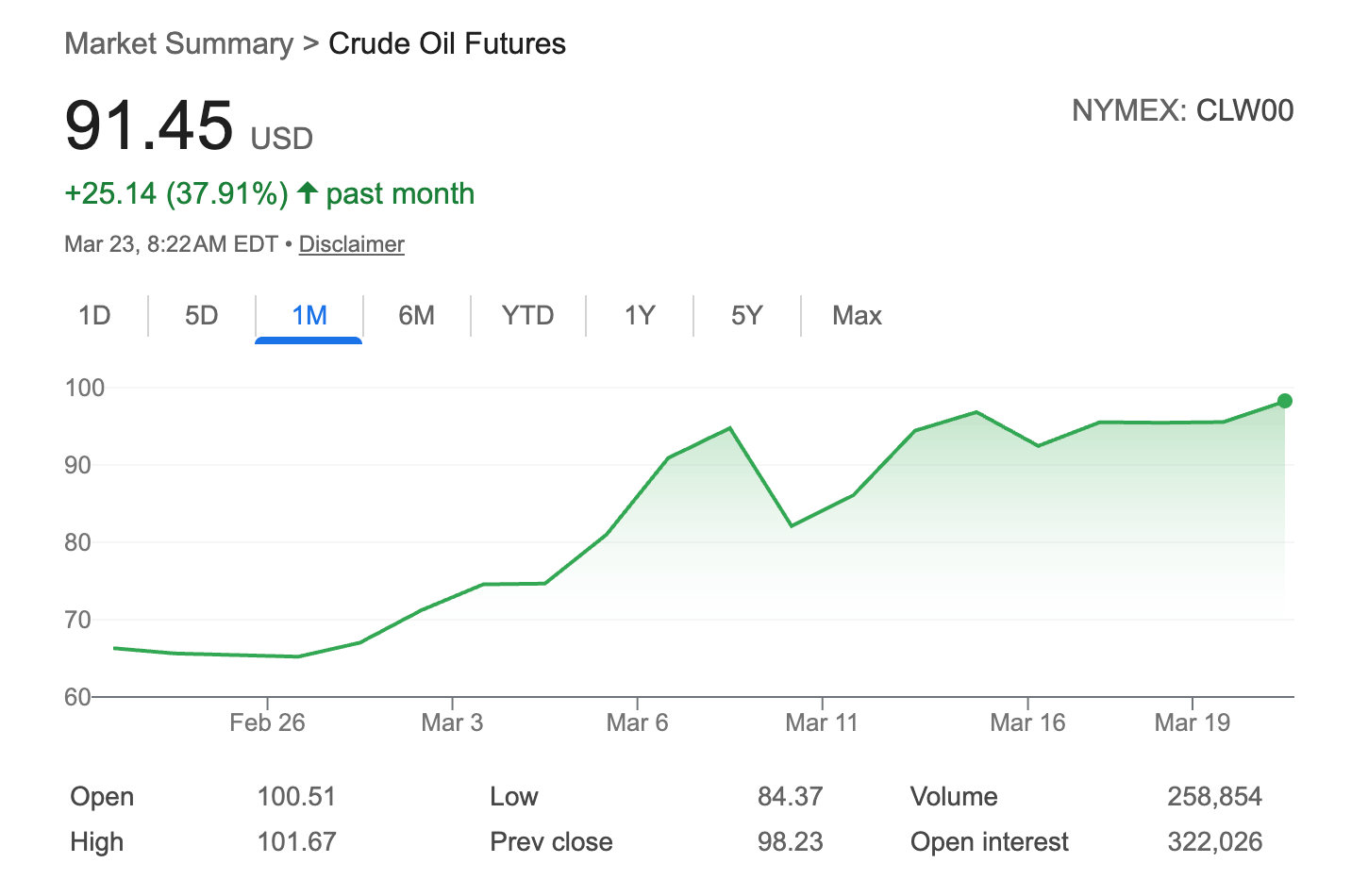The width and height of the screenshot is (1368, 896).
Task: Click the Mar 11 x-axis marker
Action: point(822,722)
